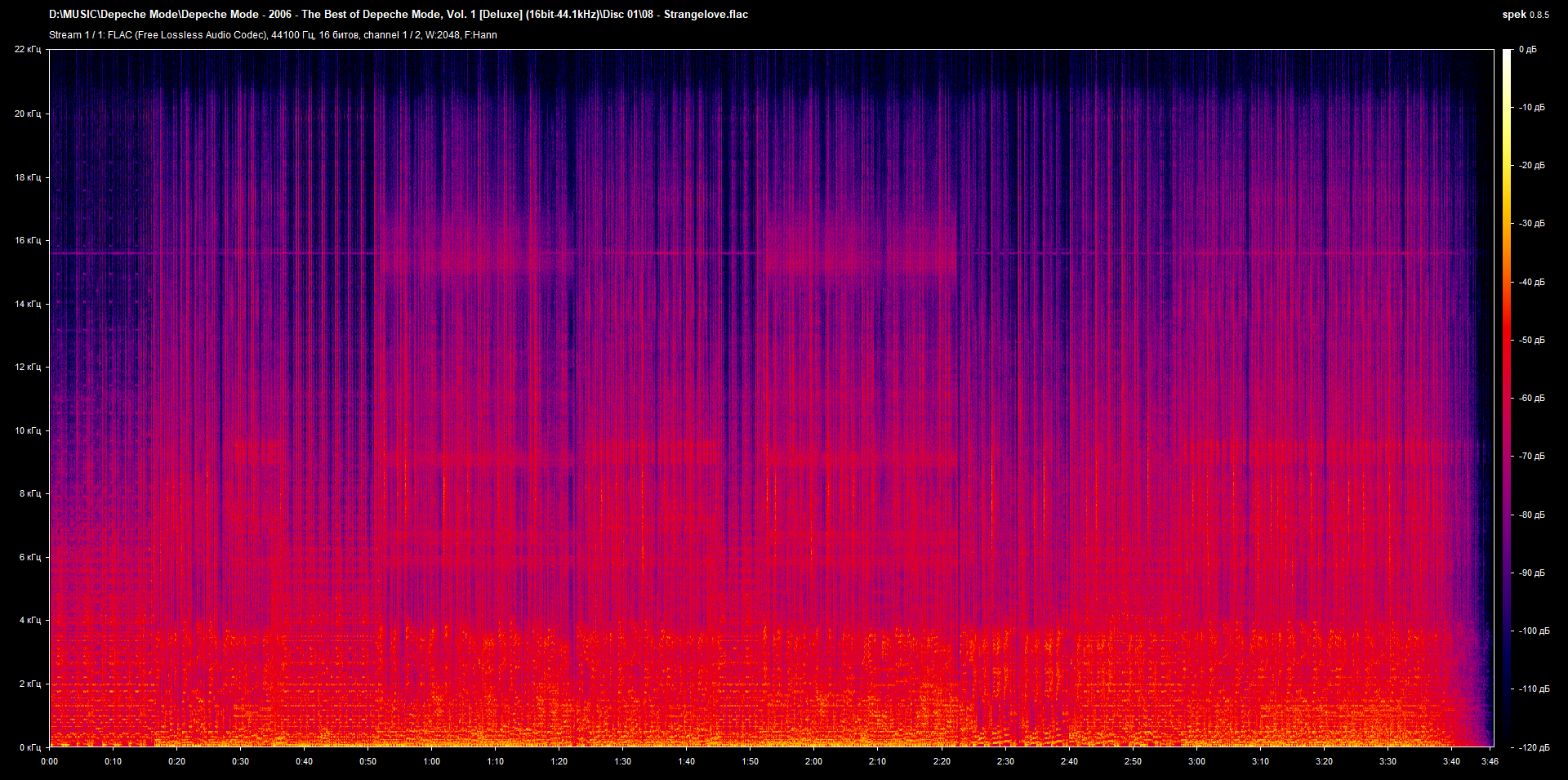Click the -30 дБ level label
The width and height of the screenshot is (1568, 780).
[1531, 224]
